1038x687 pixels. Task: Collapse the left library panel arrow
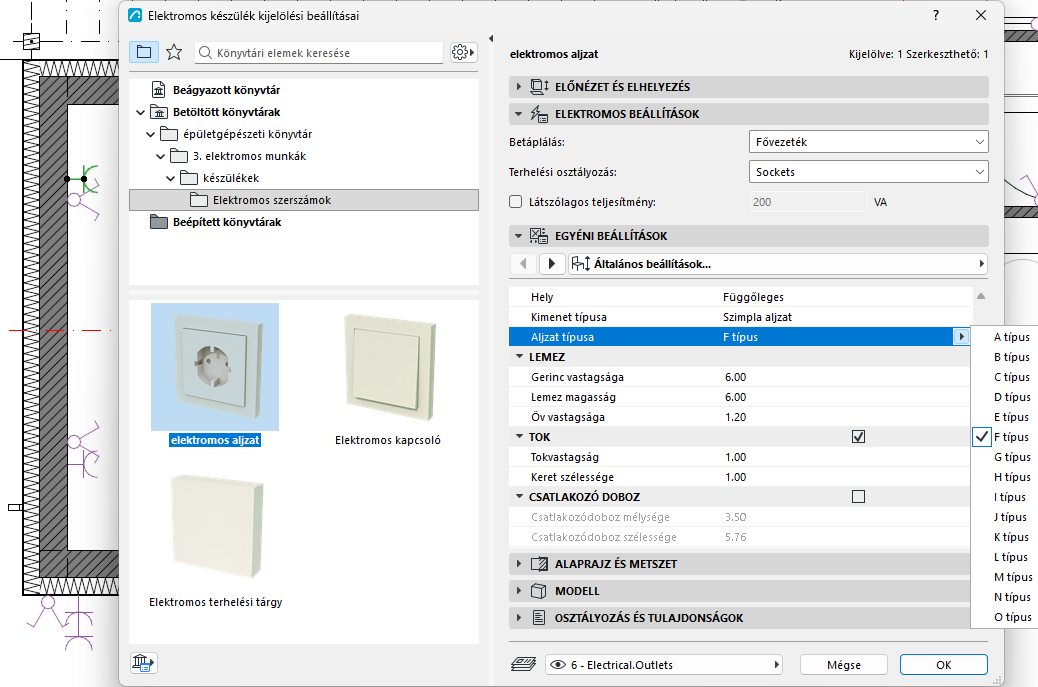[x=491, y=38]
